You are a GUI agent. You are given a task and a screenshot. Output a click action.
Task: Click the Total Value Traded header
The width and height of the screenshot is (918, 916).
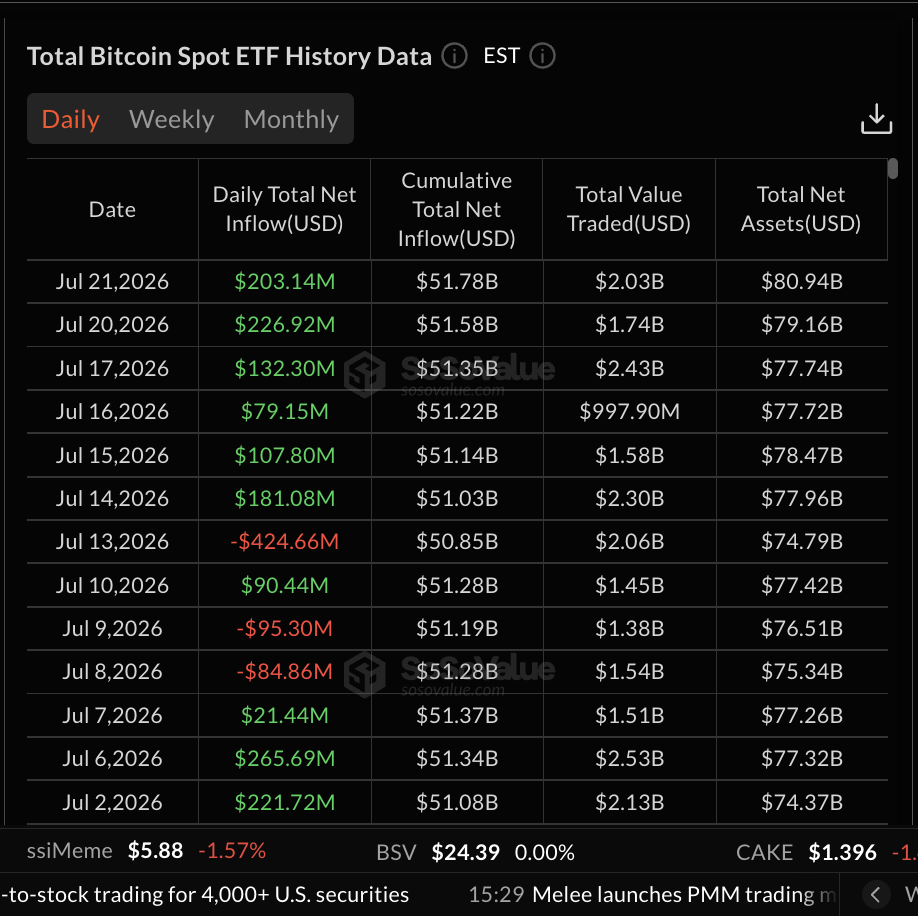629,210
